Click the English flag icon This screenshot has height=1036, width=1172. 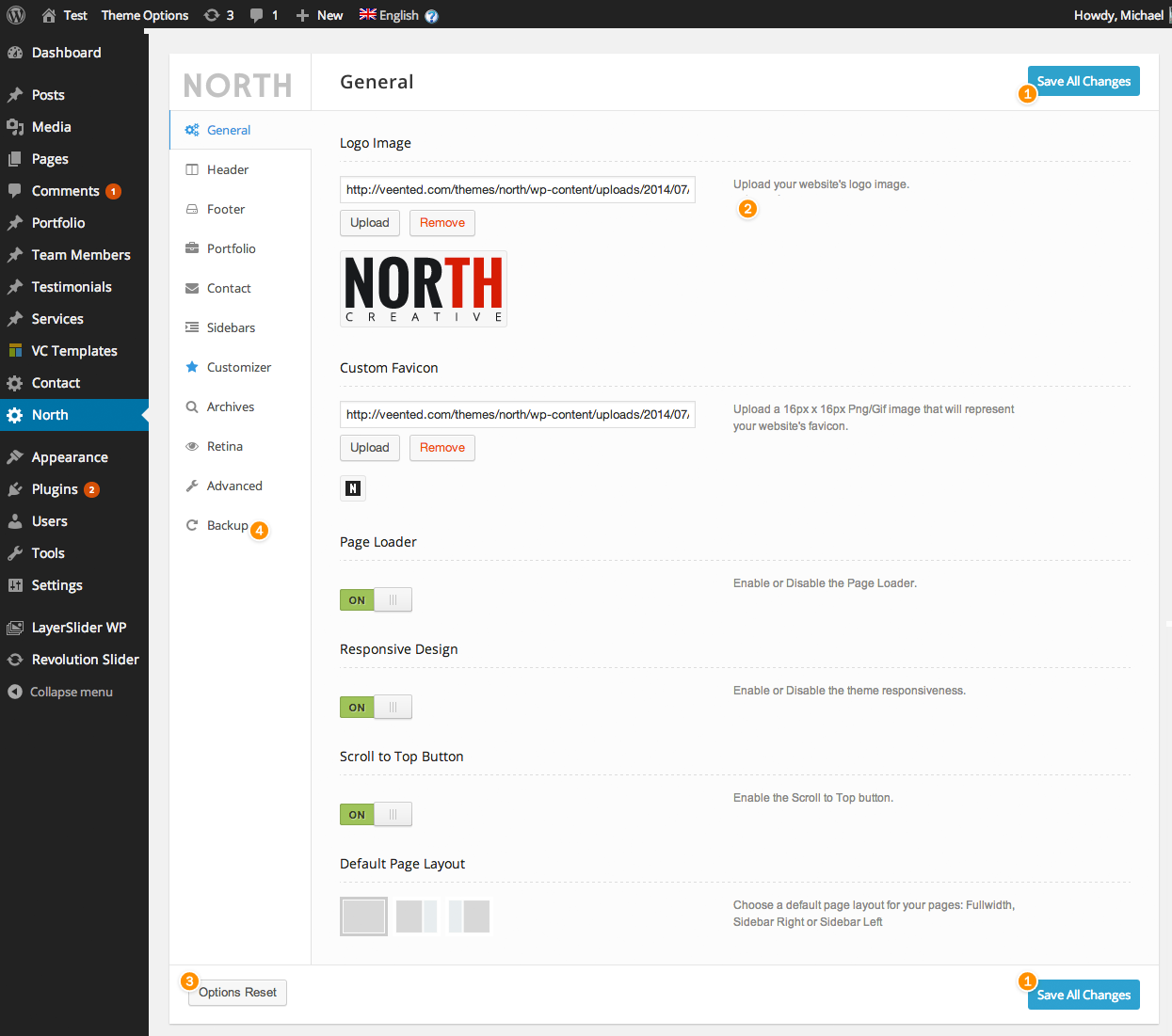(x=367, y=14)
